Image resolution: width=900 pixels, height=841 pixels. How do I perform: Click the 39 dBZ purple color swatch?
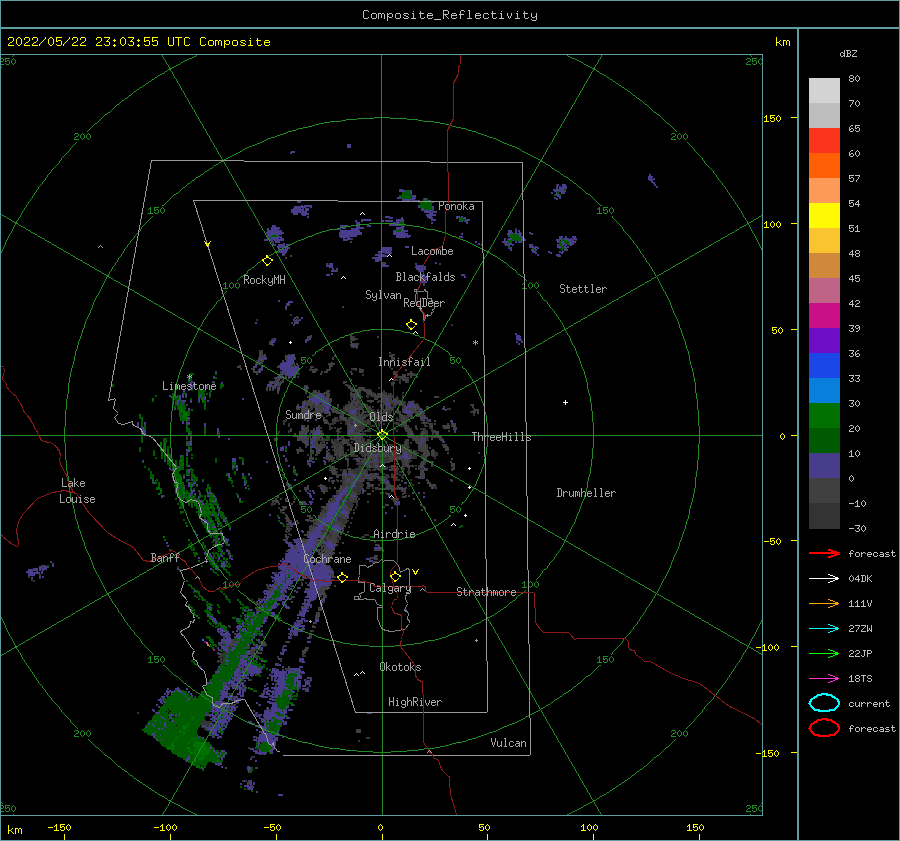click(x=824, y=340)
